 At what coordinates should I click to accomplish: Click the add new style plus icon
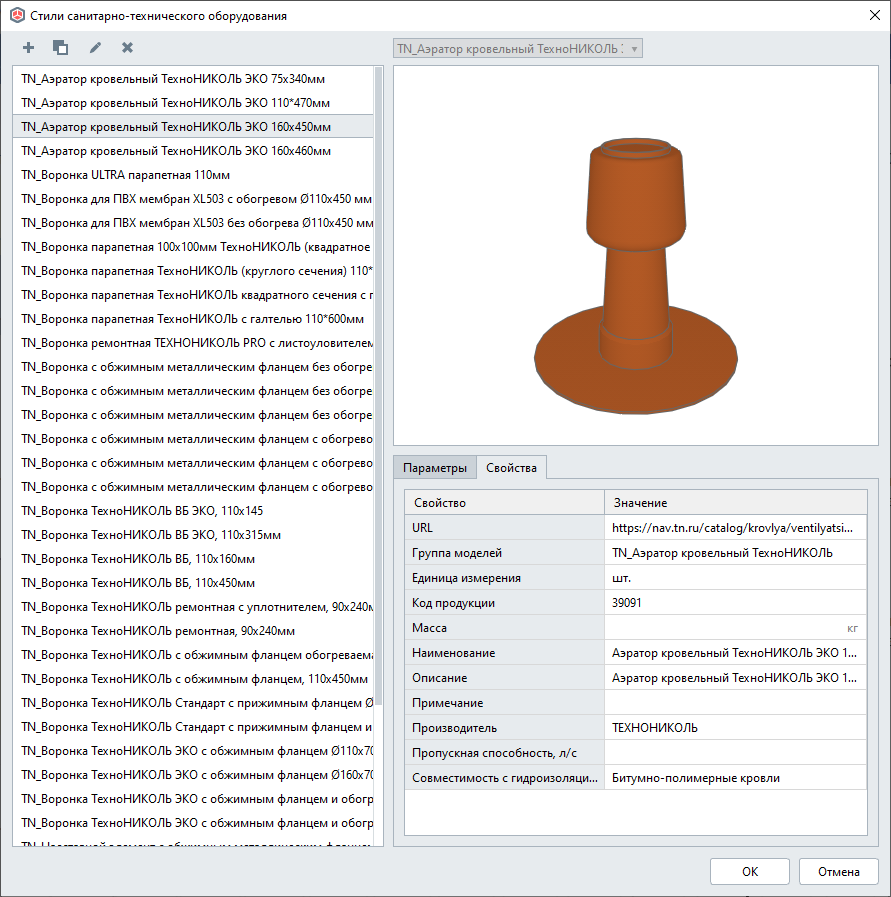pos(28,47)
